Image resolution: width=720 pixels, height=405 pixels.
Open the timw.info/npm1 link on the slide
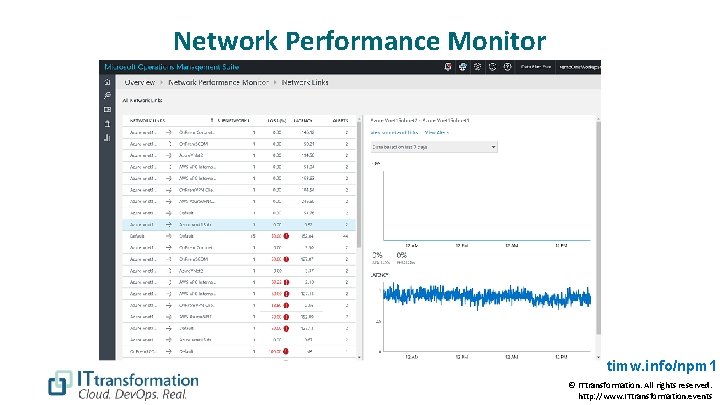(661, 366)
